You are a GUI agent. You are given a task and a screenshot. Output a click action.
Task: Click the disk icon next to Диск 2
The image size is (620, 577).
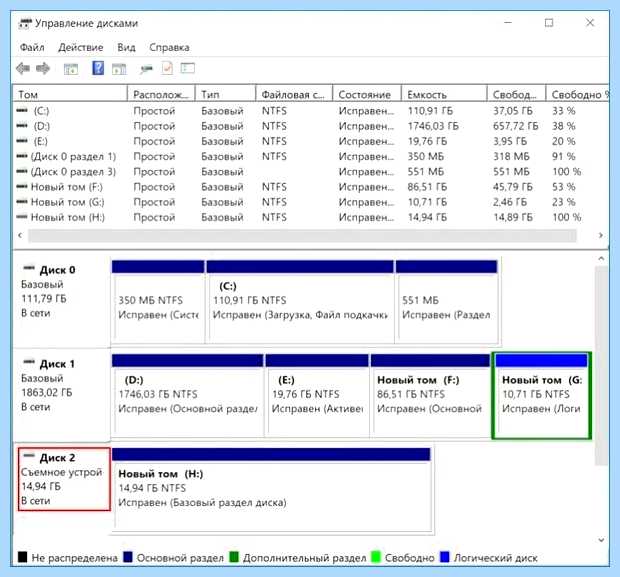(x=29, y=456)
